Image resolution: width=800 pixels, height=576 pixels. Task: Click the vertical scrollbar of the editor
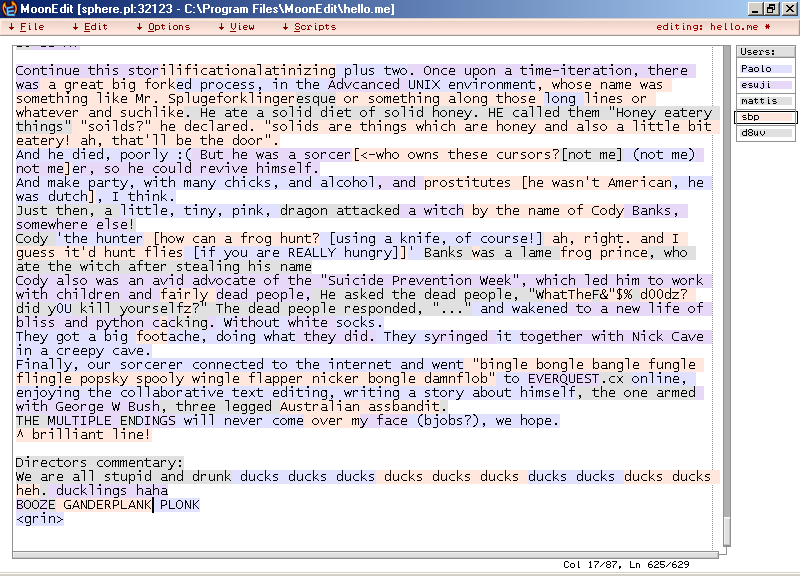pyautogui.click(x=725, y=300)
